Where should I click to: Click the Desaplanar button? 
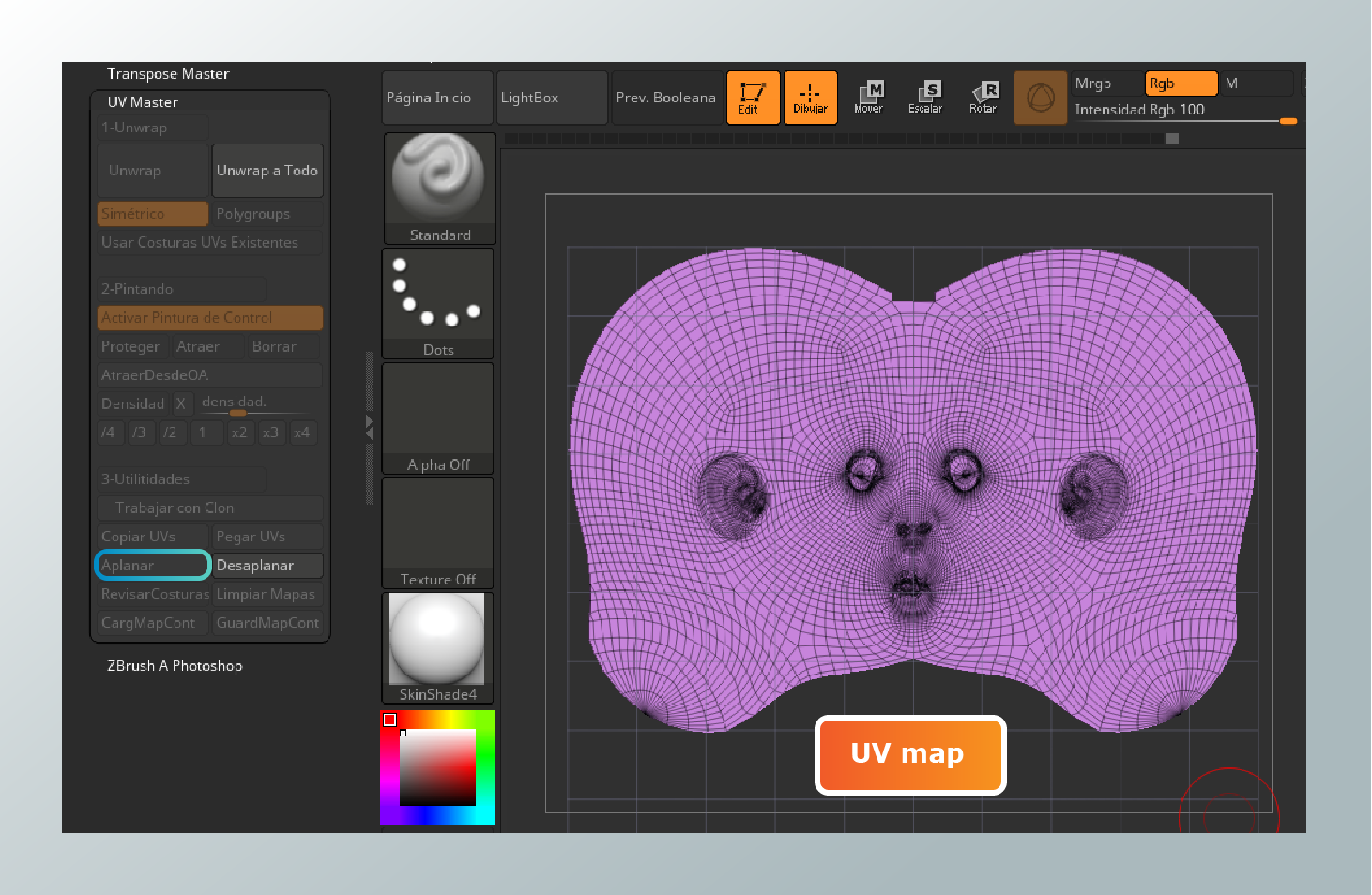(x=267, y=565)
